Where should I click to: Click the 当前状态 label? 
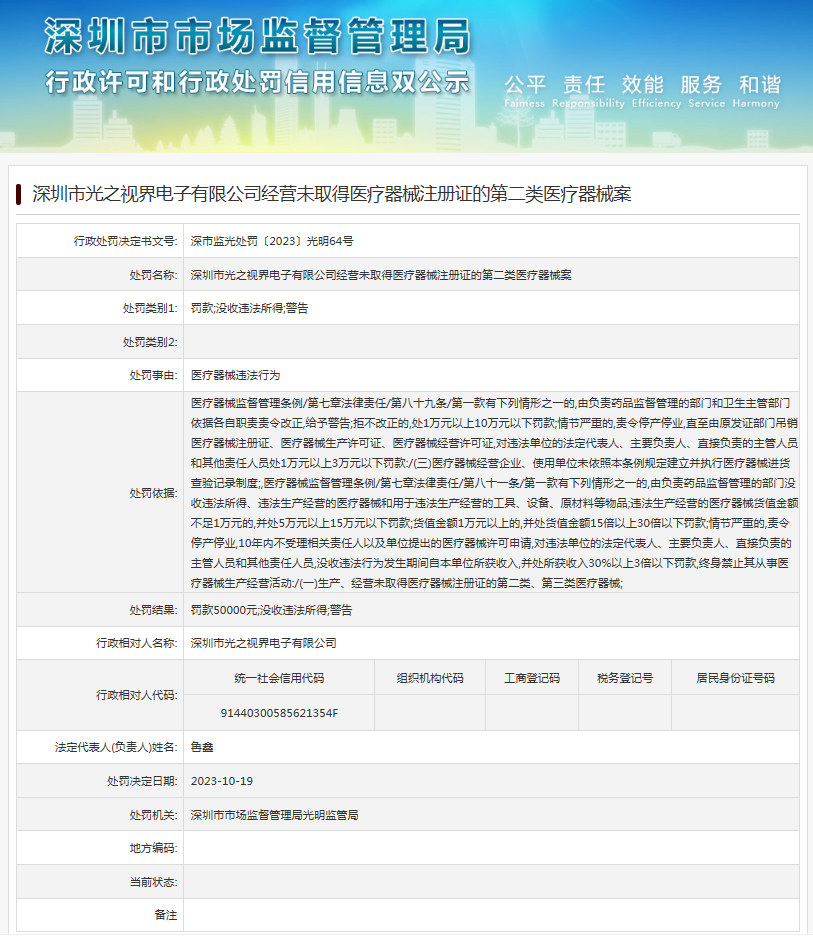pyautogui.click(x=153, y=882)
